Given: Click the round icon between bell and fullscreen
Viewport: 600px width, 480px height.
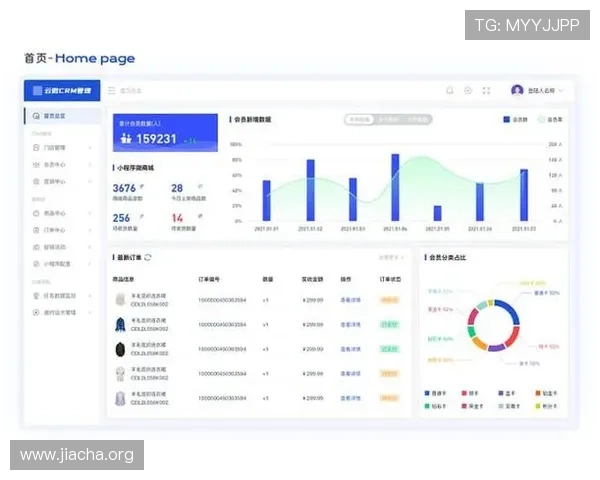Looking at the screenshot, I should 468,90.
